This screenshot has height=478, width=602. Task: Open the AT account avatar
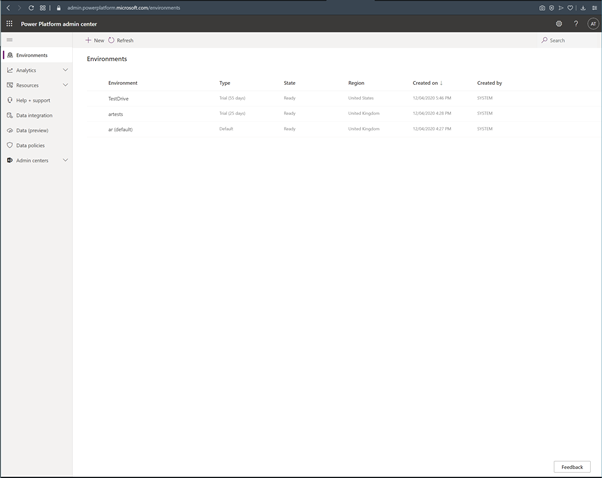click(593, 23)
